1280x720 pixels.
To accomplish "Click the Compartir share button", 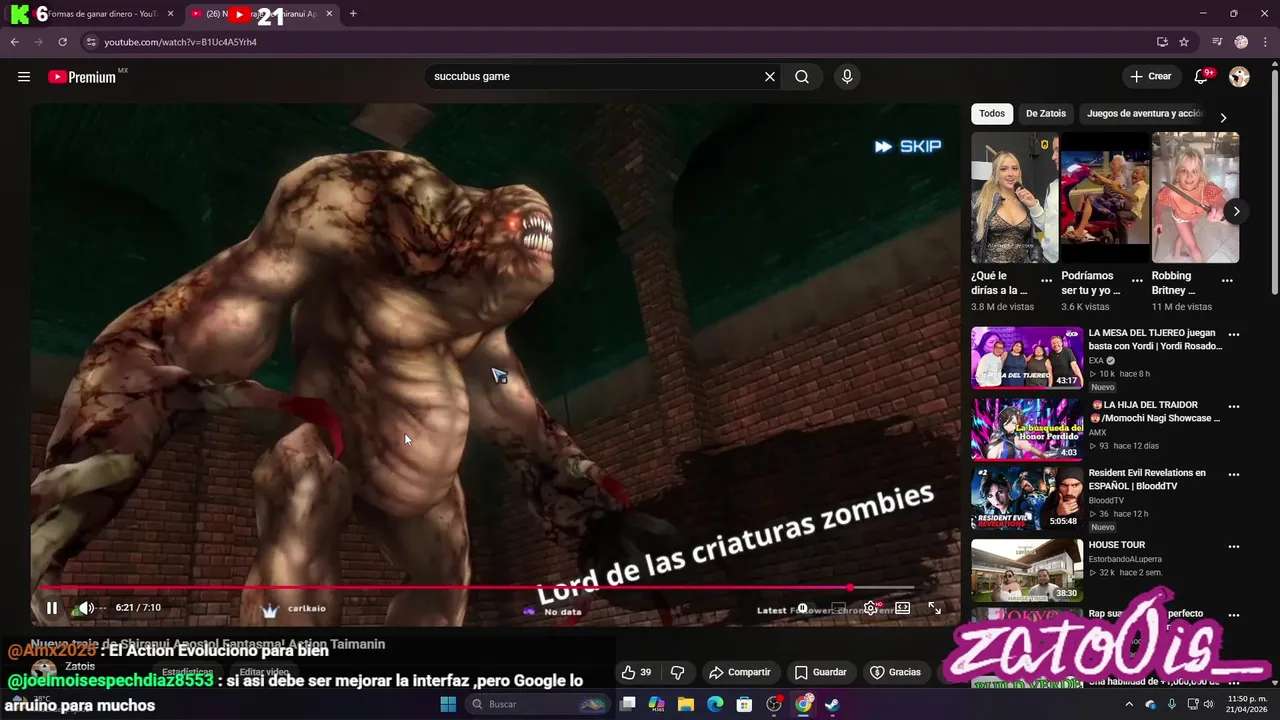I will tap(740, 672).
